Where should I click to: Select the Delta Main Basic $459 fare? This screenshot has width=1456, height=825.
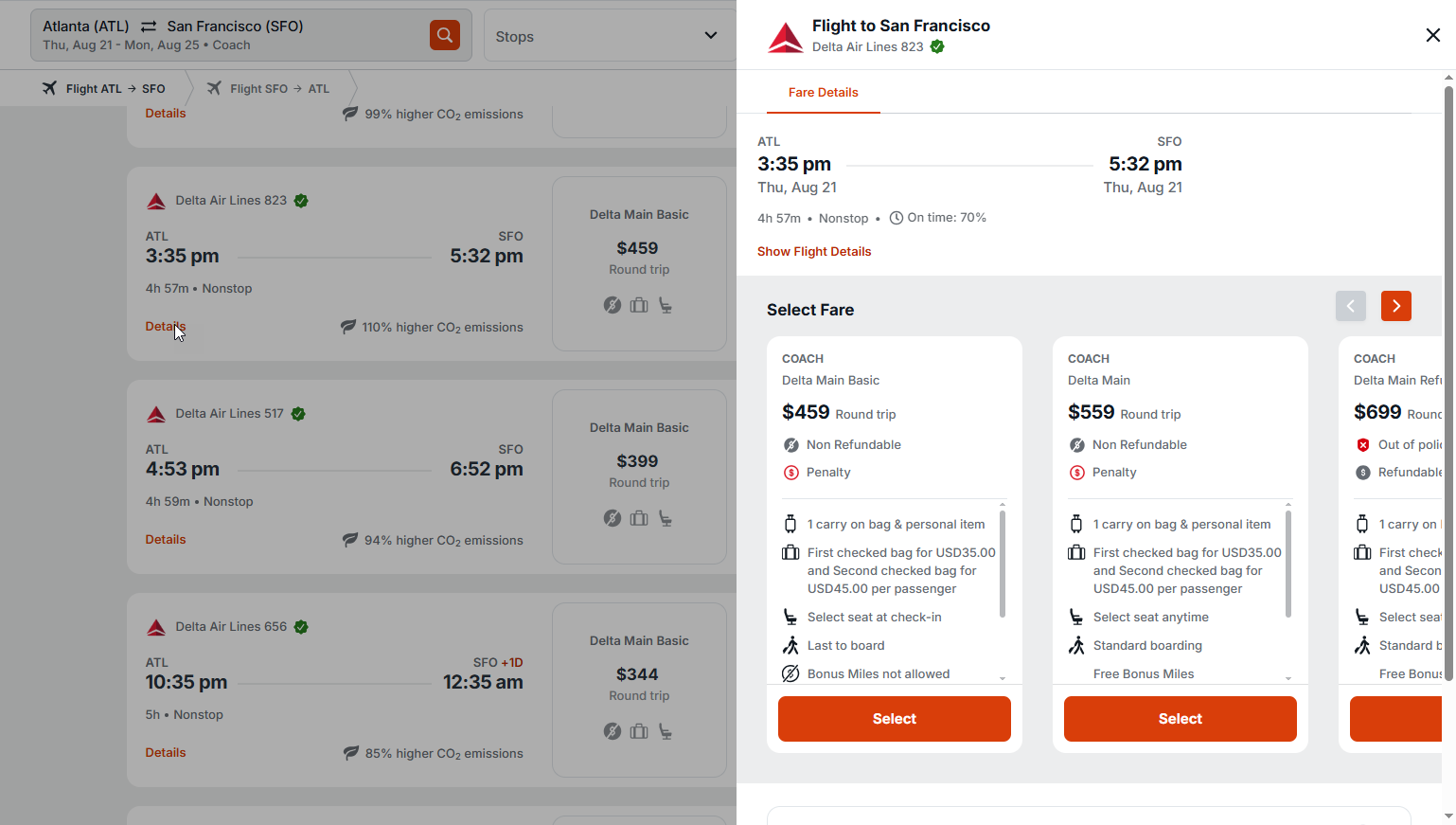[895, 719]
